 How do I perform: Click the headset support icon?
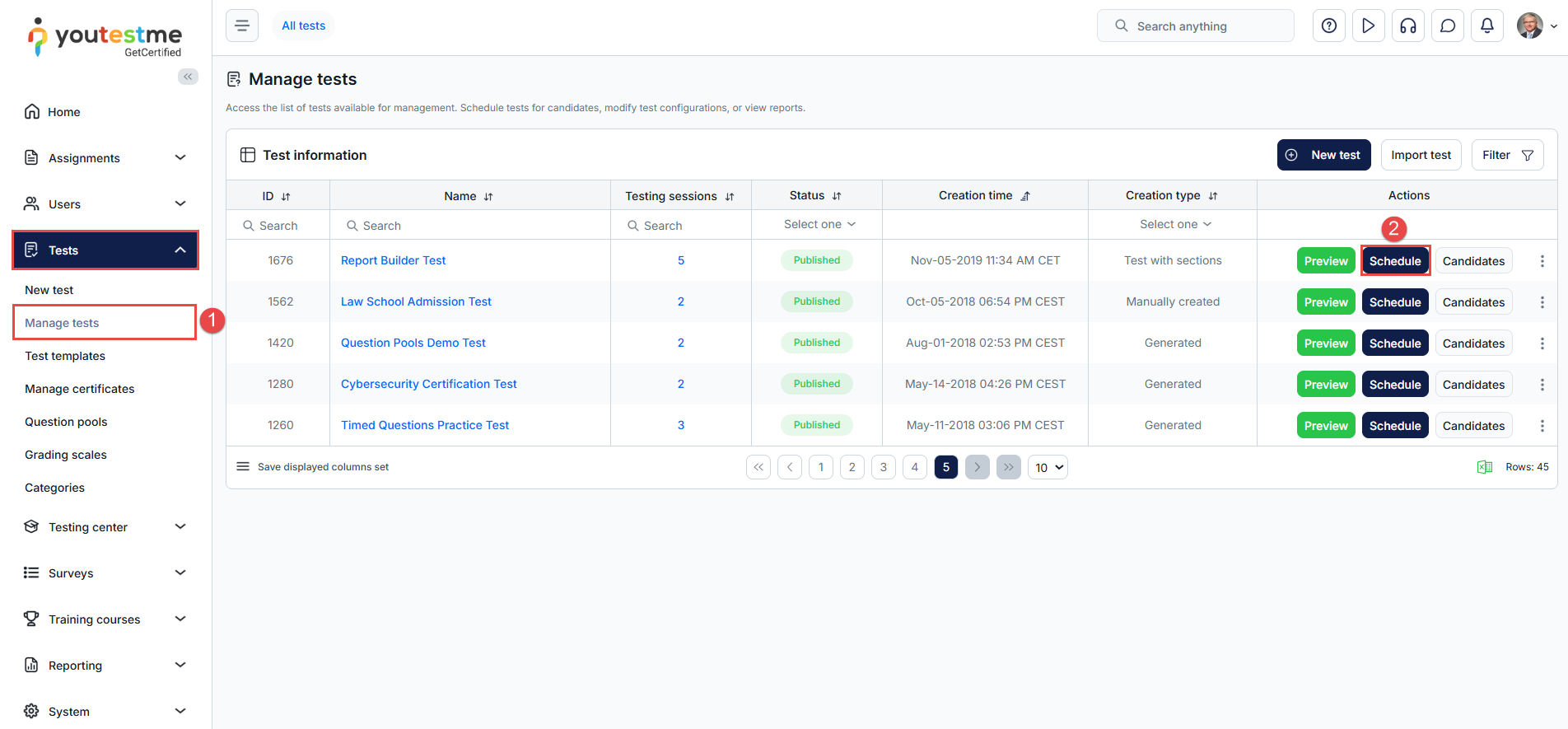point(1407,26)
